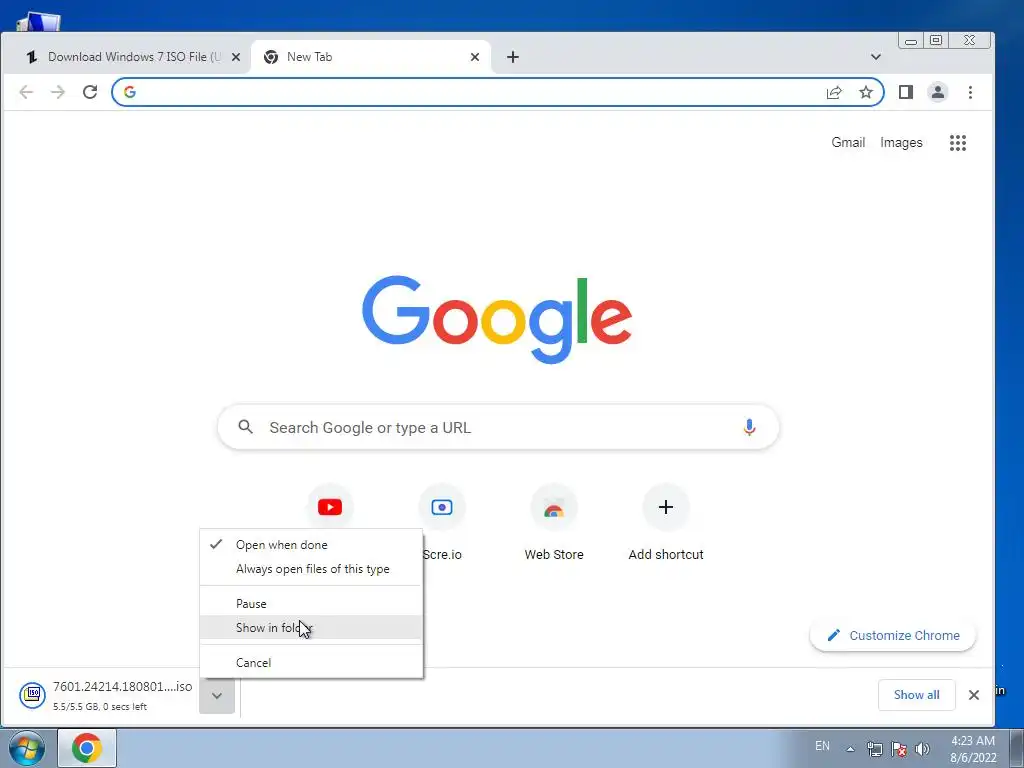The width and height of the screenshot is (1024, 768).
Task: Choose Show in folder
Action: pyautogui.click(x=312, y=628)
